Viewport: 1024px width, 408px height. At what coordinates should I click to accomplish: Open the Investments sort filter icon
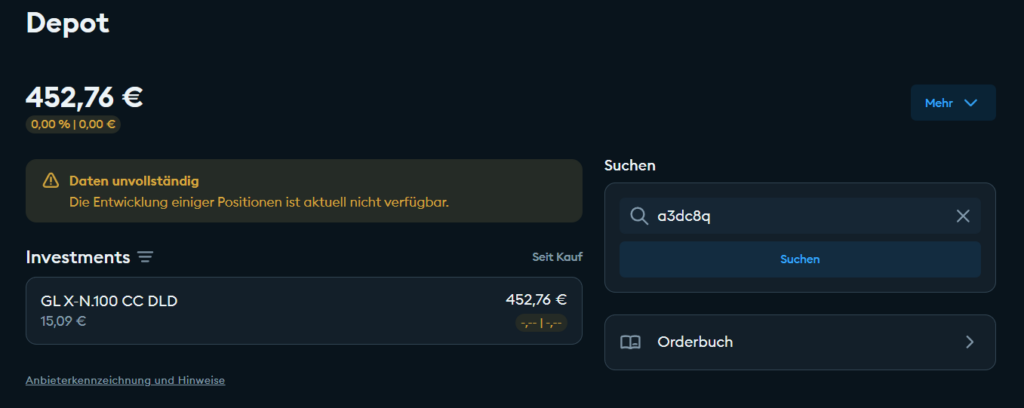click(146, 258)
